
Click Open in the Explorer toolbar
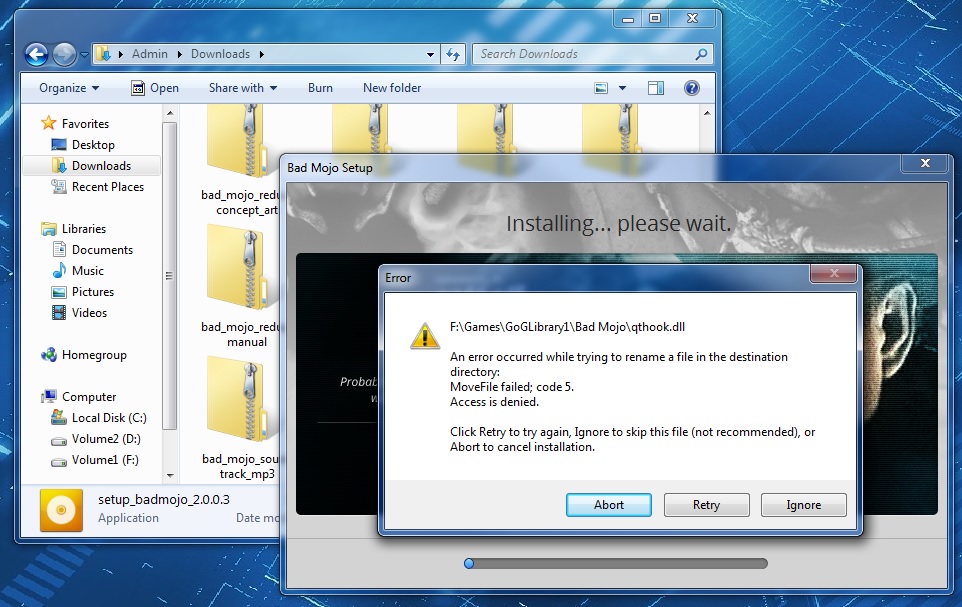pyautogui.click(x=155, y=88)
